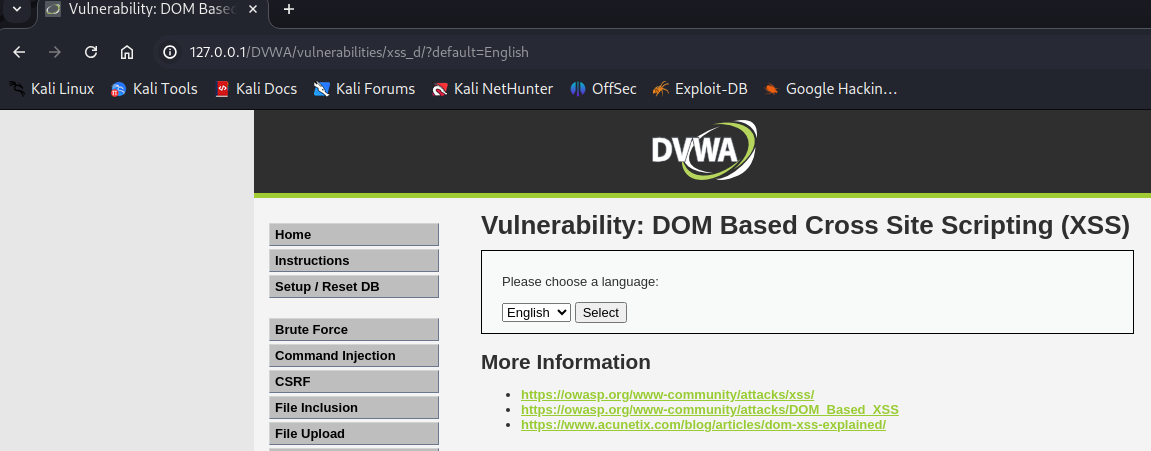Expand the English language dropdown
Viewport: 1151px width, 451px height.
pos(536,312)
